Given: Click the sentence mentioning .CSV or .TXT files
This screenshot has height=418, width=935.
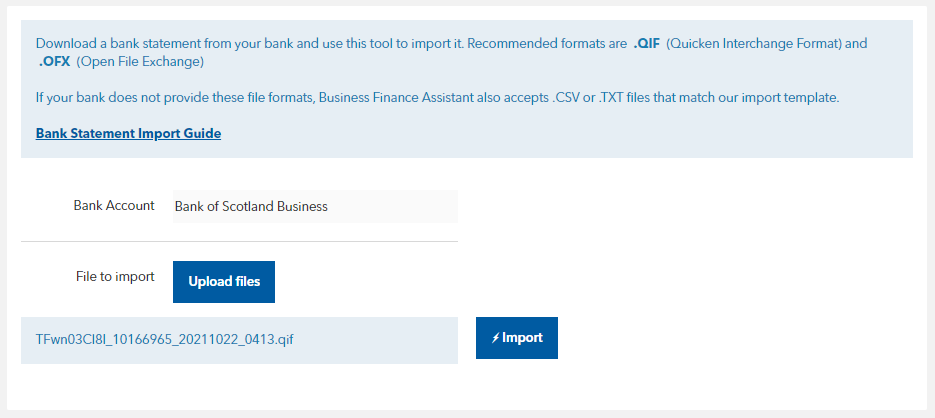Looking at the screenshot, I should [x=437, y=98].
